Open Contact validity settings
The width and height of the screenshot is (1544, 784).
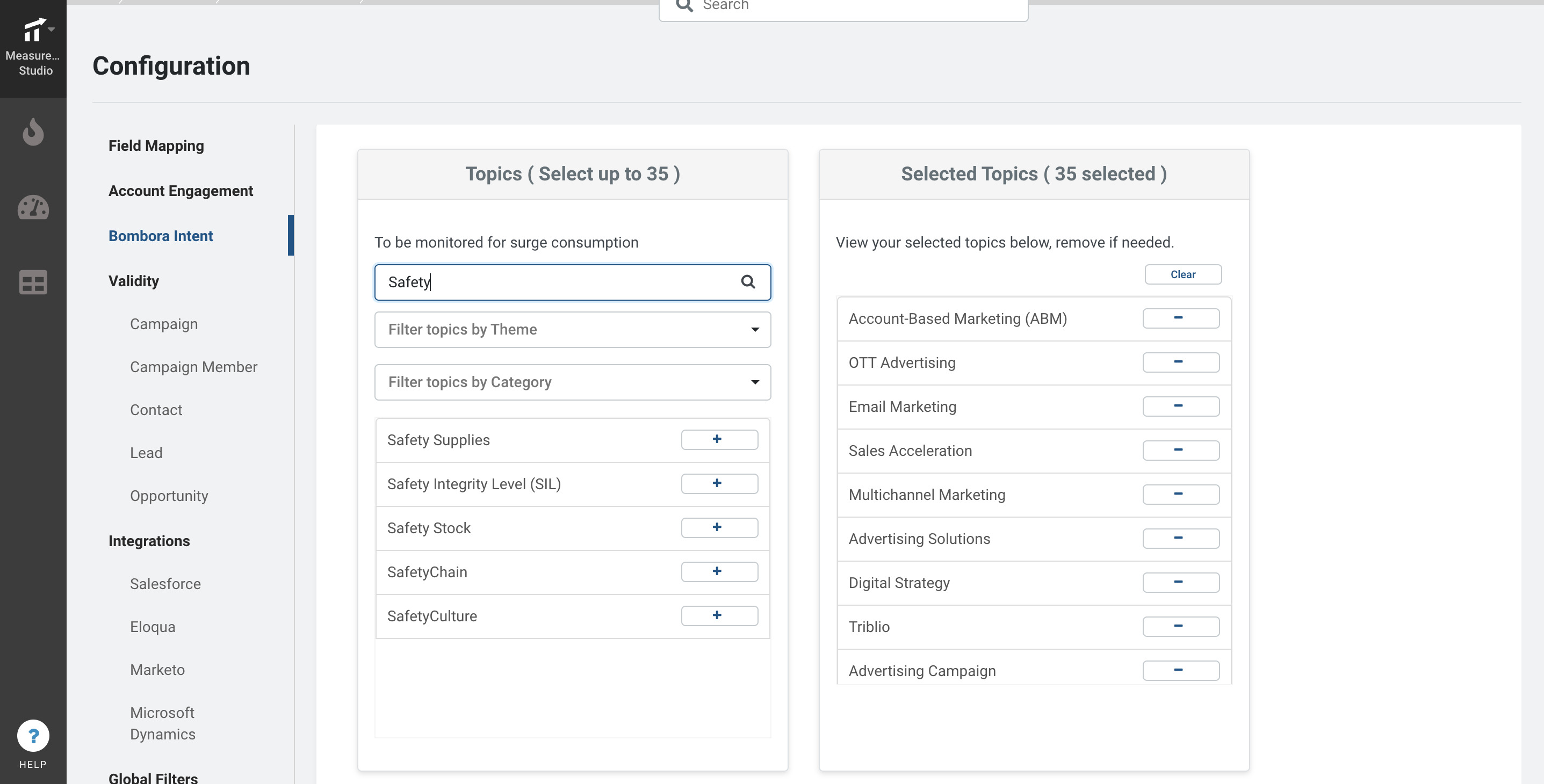(x=156, y=410)
